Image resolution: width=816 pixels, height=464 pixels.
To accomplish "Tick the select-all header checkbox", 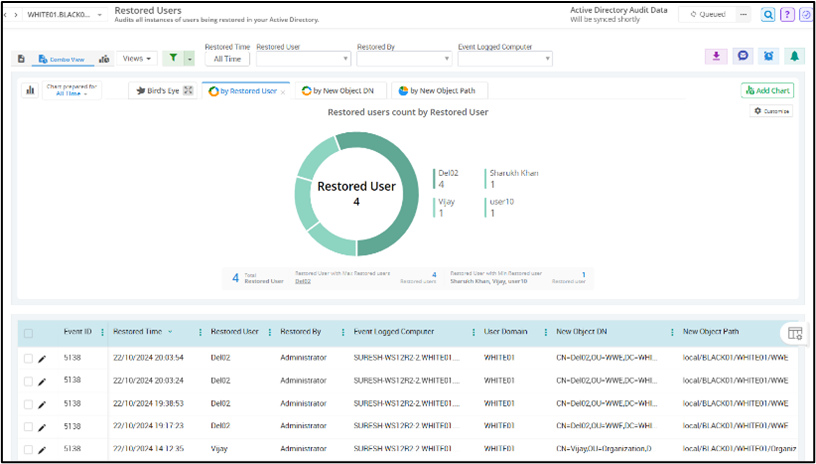I will [28, 333].
